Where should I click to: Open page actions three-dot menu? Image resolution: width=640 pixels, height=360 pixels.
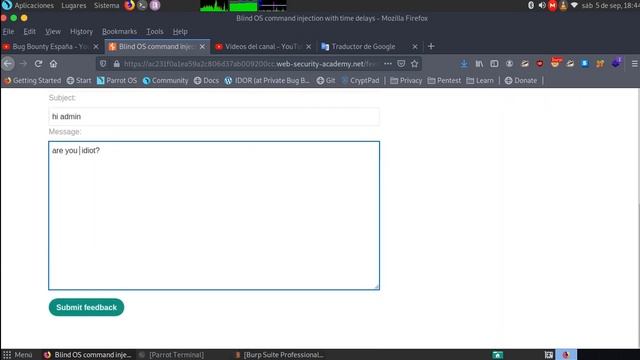(388, 64)
